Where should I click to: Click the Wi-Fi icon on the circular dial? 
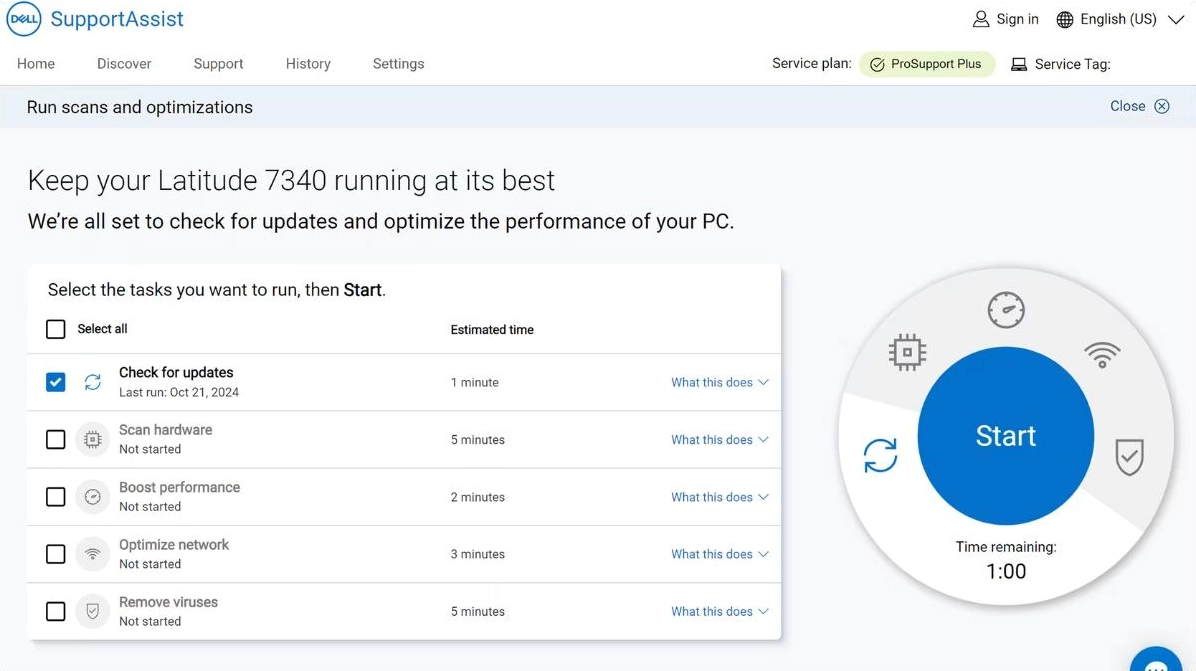pyautogui.click(x=1102, y=354)
